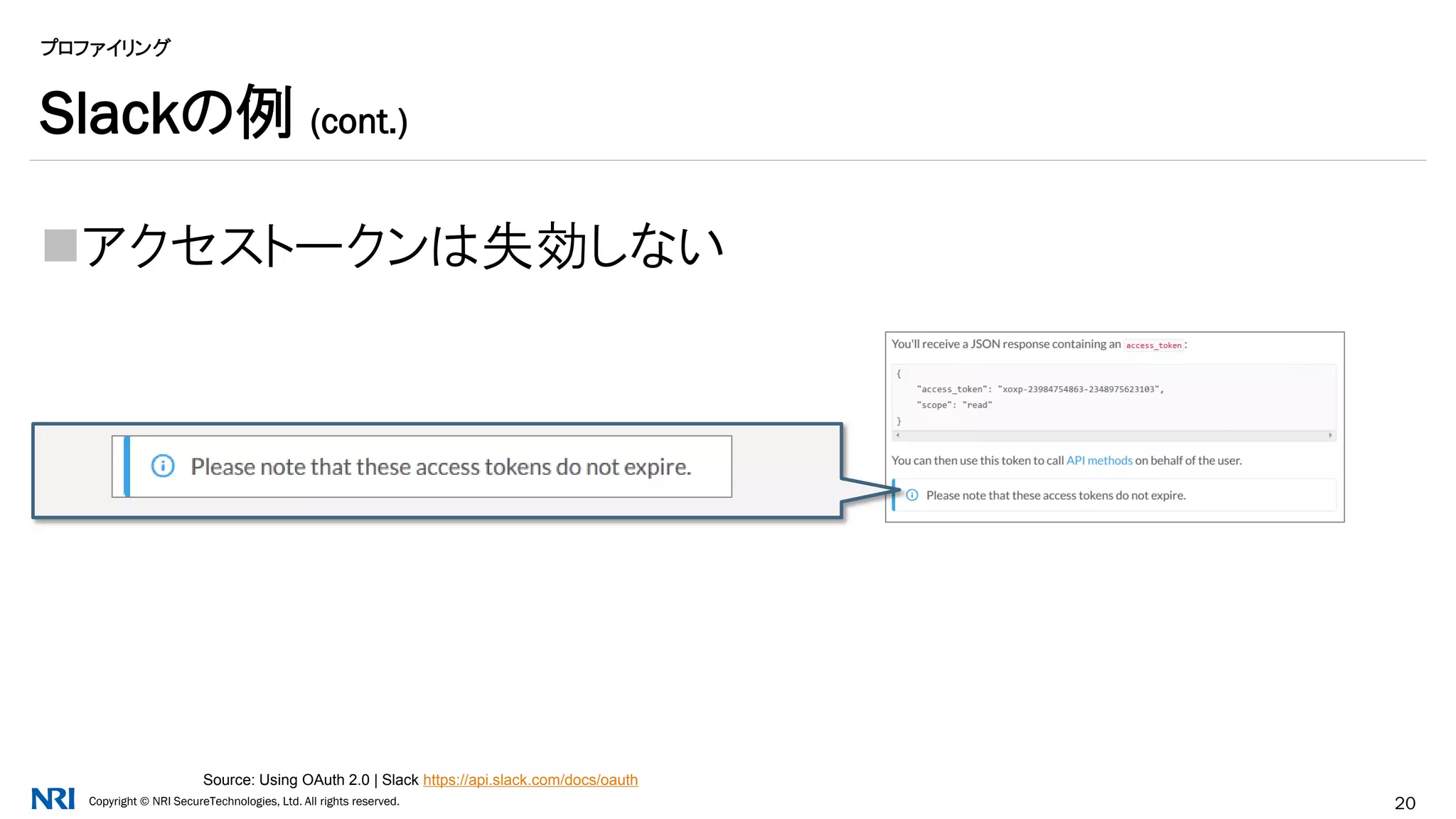Click the bullet text "アクセストークンは失効しない"
The height and width of the screenshot is (819, 1456).
click(x=403, y=246)
